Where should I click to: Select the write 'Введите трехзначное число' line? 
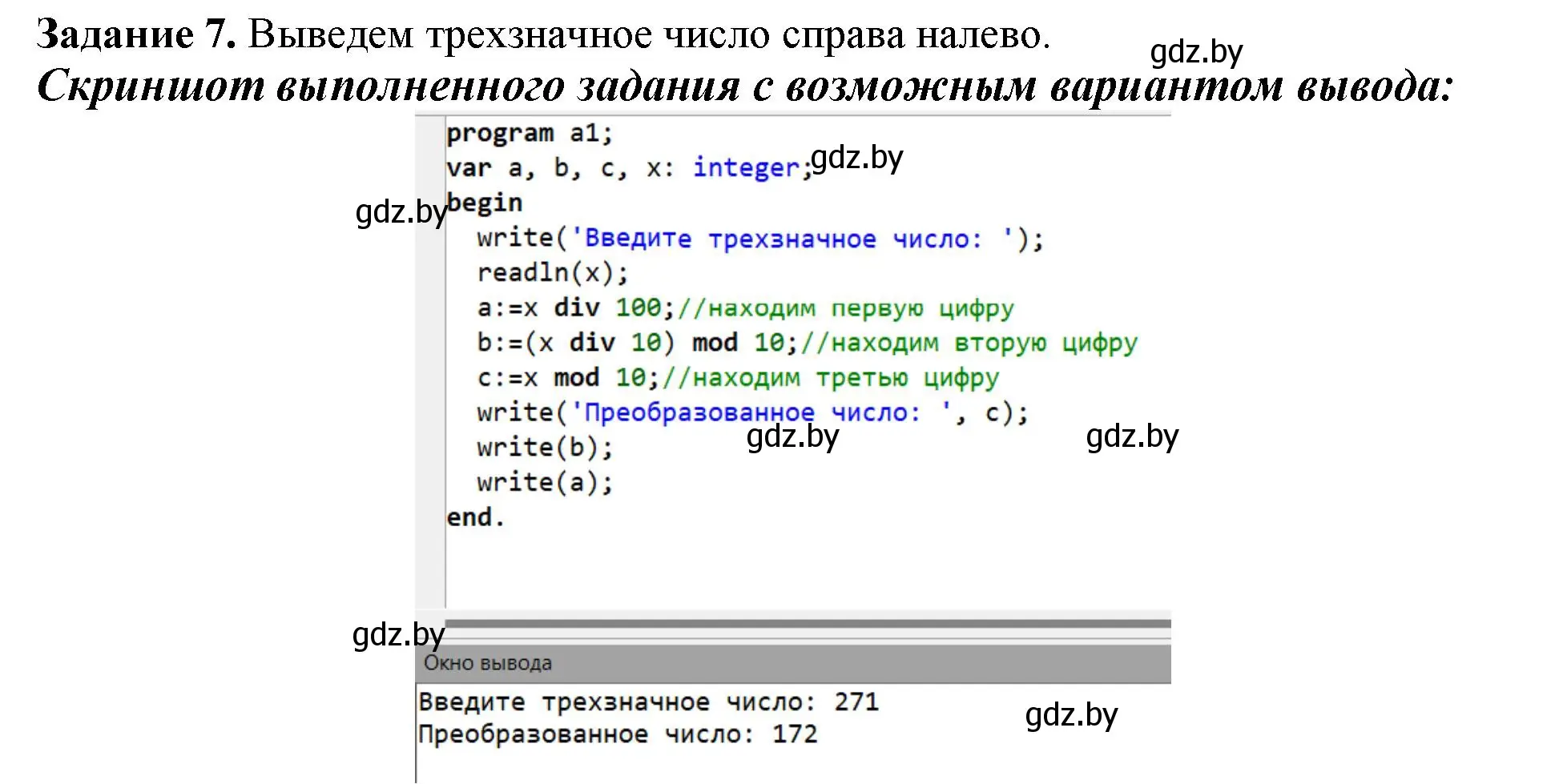click(x=760, y=239)
